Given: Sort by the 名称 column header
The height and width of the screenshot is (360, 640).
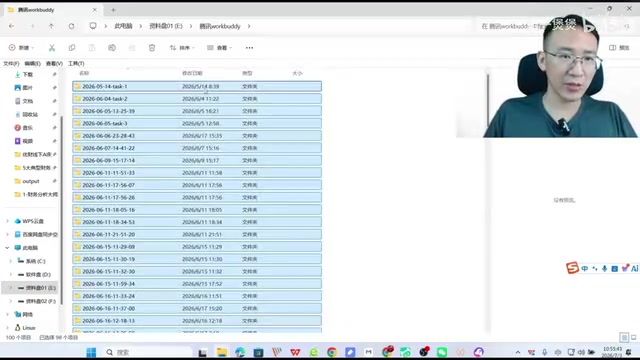Looking at the screenshot, I should point(84,73).
